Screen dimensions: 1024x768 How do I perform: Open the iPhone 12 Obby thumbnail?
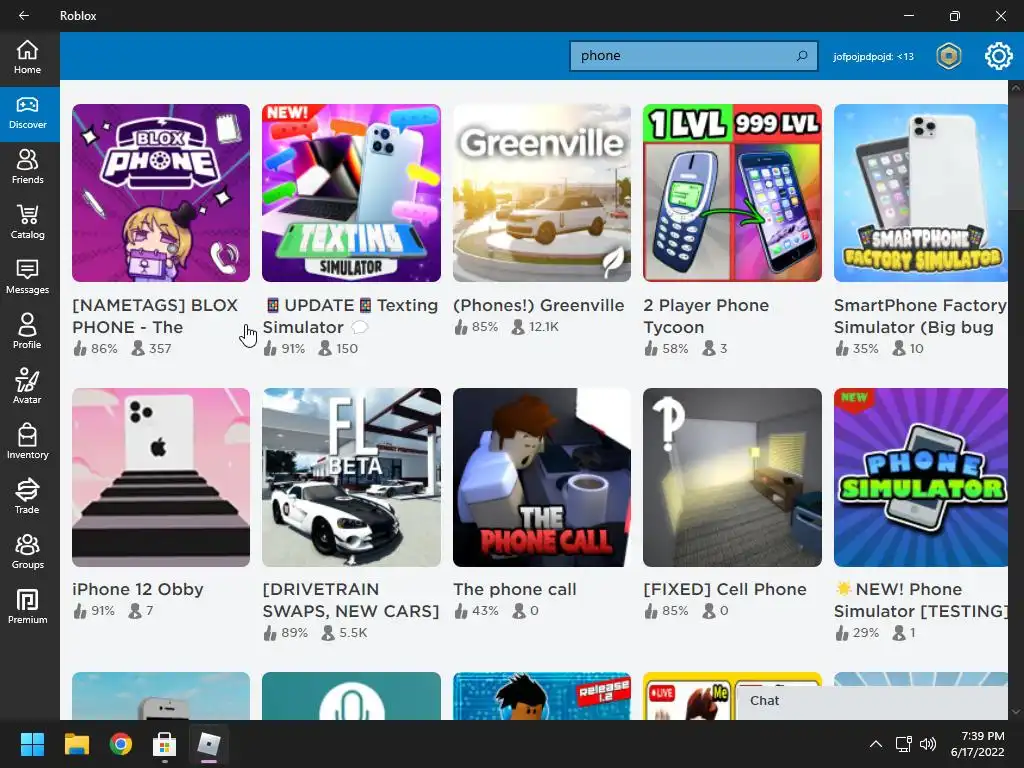pos(161,477)
